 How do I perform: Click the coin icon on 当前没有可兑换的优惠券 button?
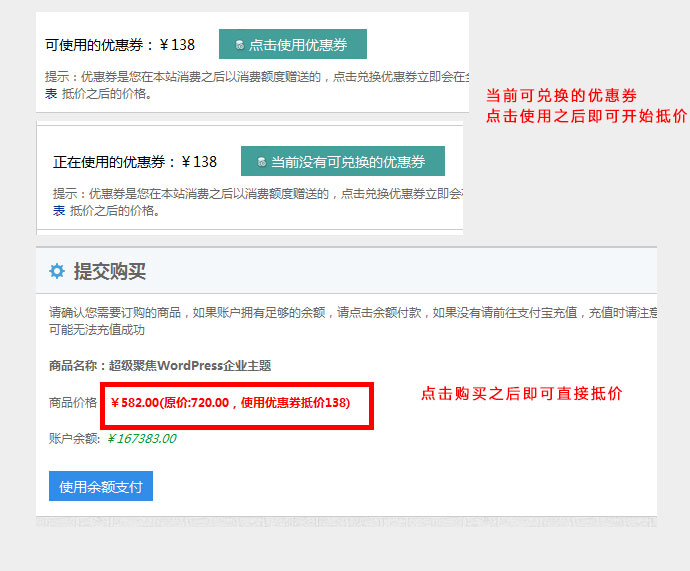coord(261,162)
